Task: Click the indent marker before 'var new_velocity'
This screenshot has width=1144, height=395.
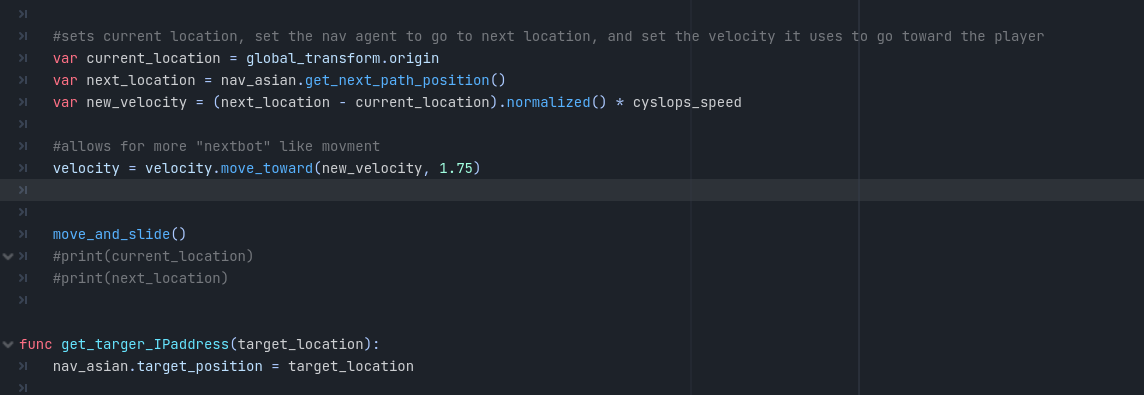Action: point(23,102)
